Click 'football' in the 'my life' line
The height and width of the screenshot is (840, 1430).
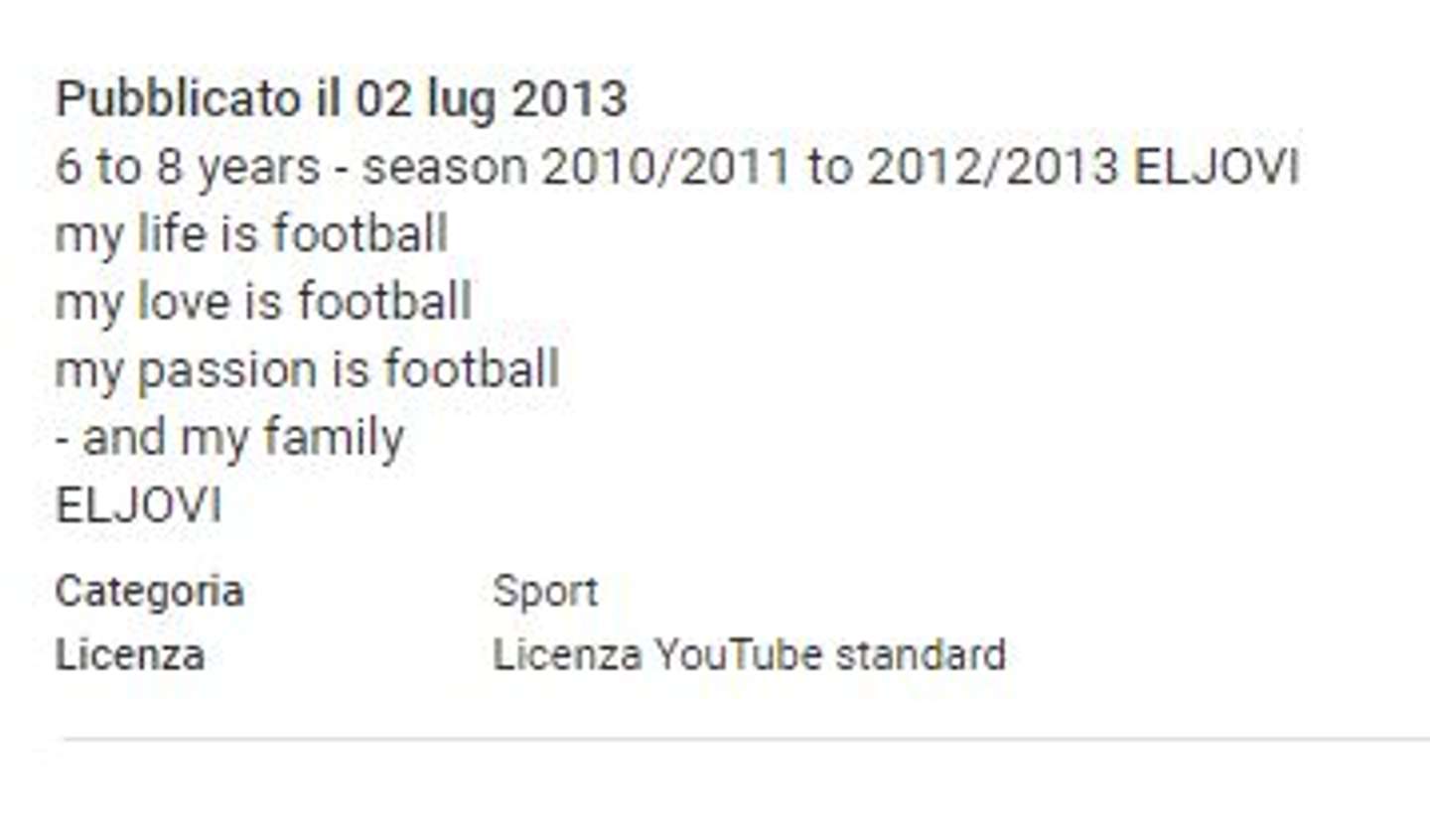coord(360,234)
